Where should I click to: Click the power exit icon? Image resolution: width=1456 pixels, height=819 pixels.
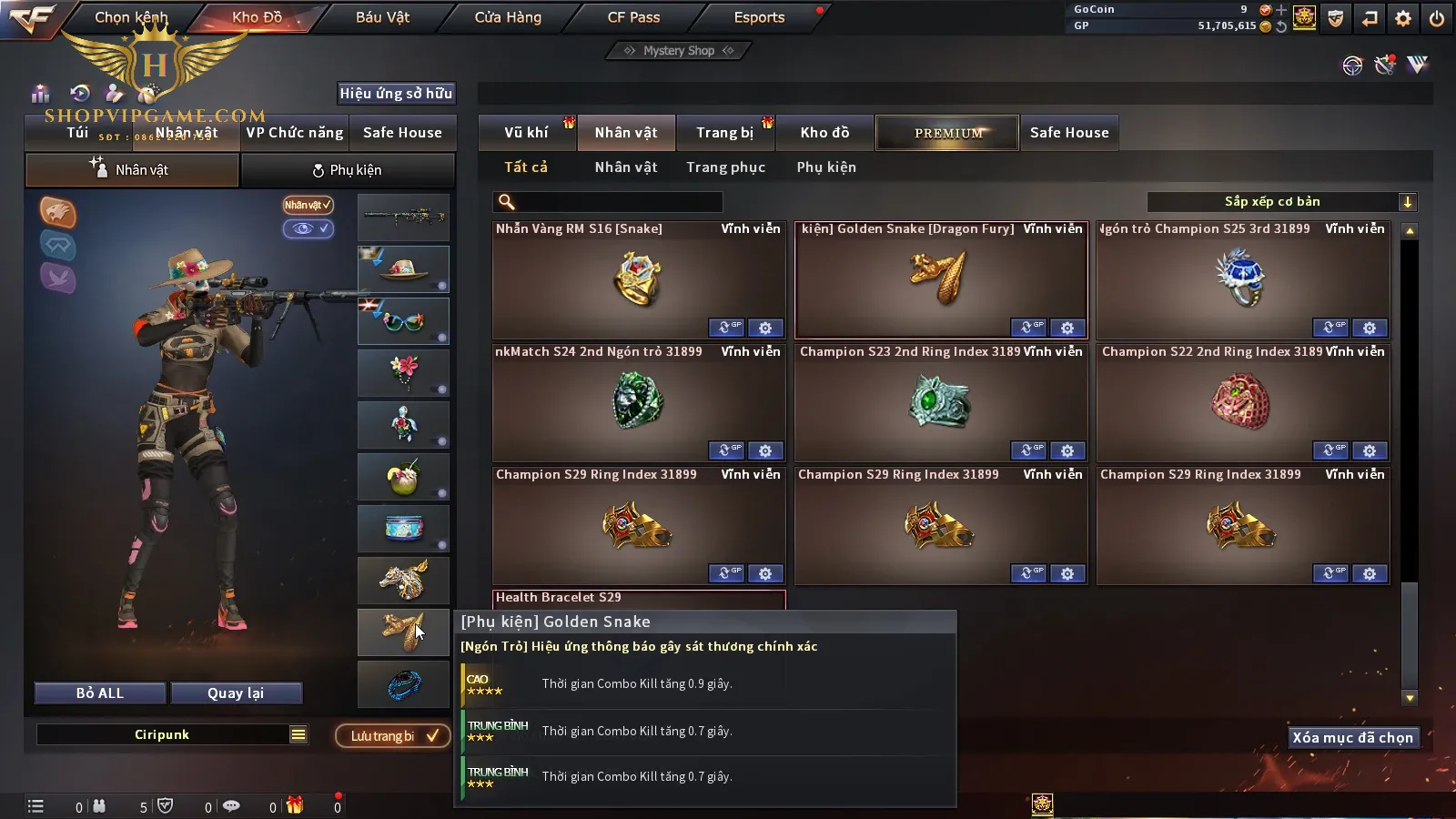tap(1437, 18)
